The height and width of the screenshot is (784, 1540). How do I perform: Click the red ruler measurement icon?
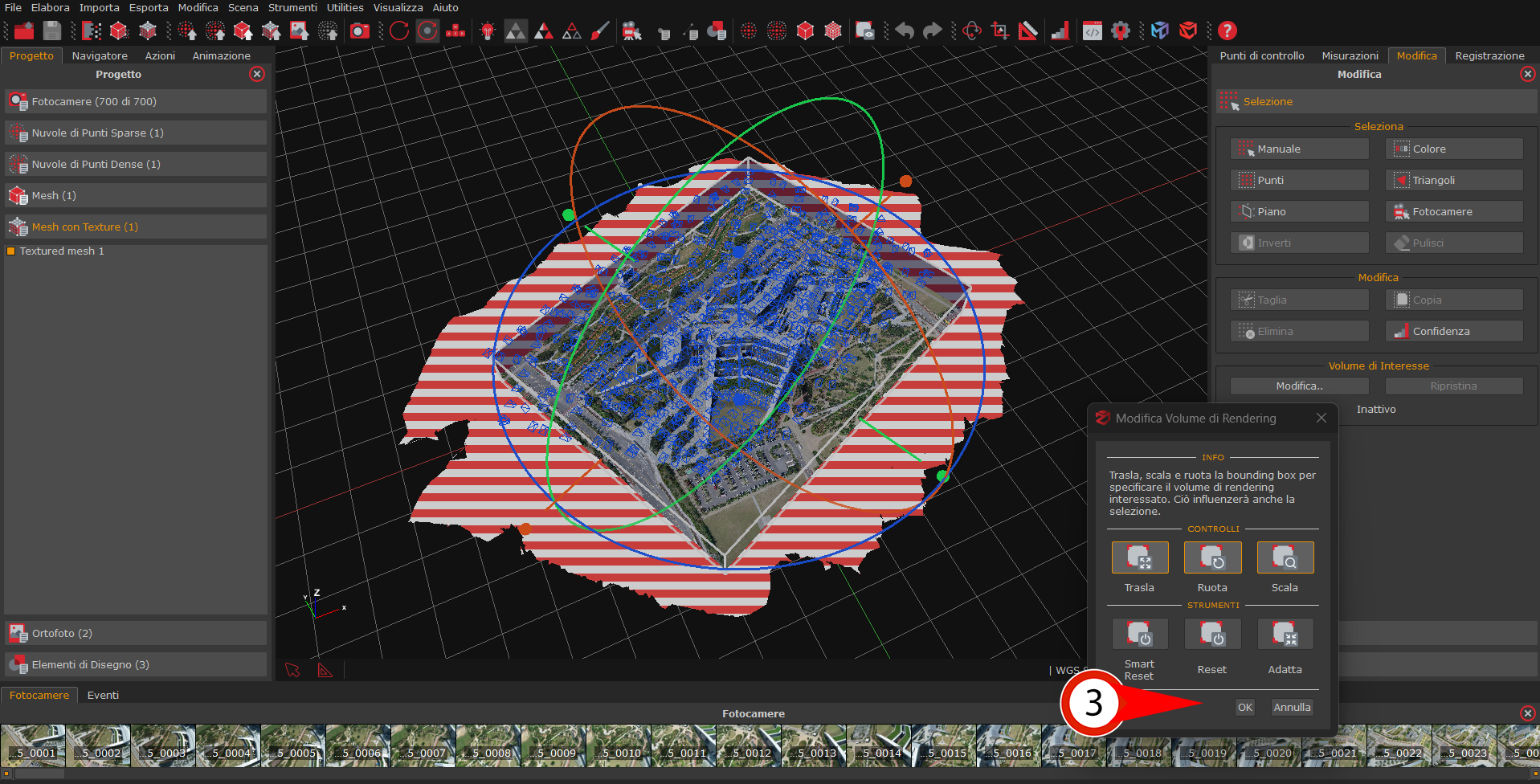[x=1028, y=31]
